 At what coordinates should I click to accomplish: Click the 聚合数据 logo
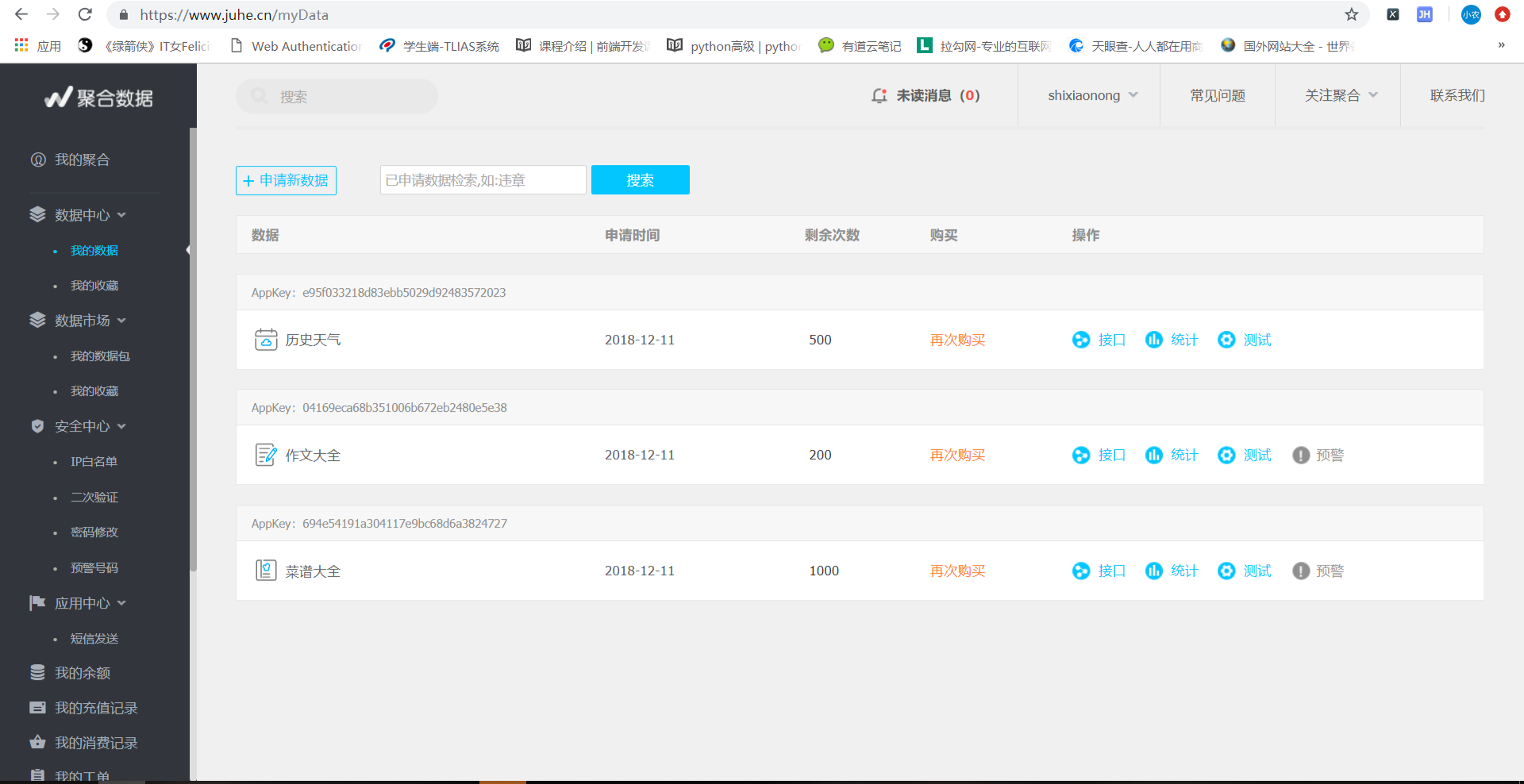[x=98, y=98]
